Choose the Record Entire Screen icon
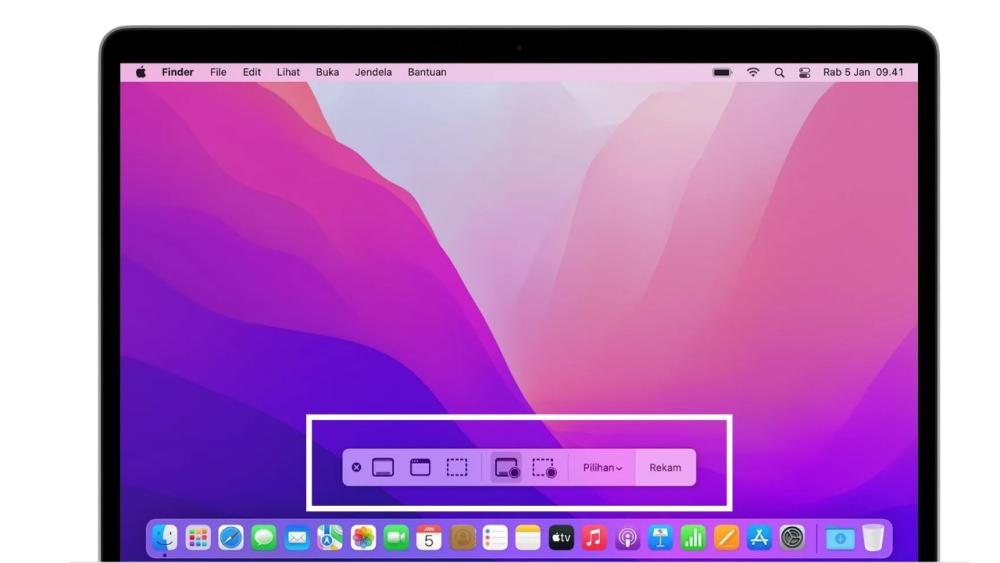Image resolution: width=1000 pixels, height=563 pixels. 507,468
